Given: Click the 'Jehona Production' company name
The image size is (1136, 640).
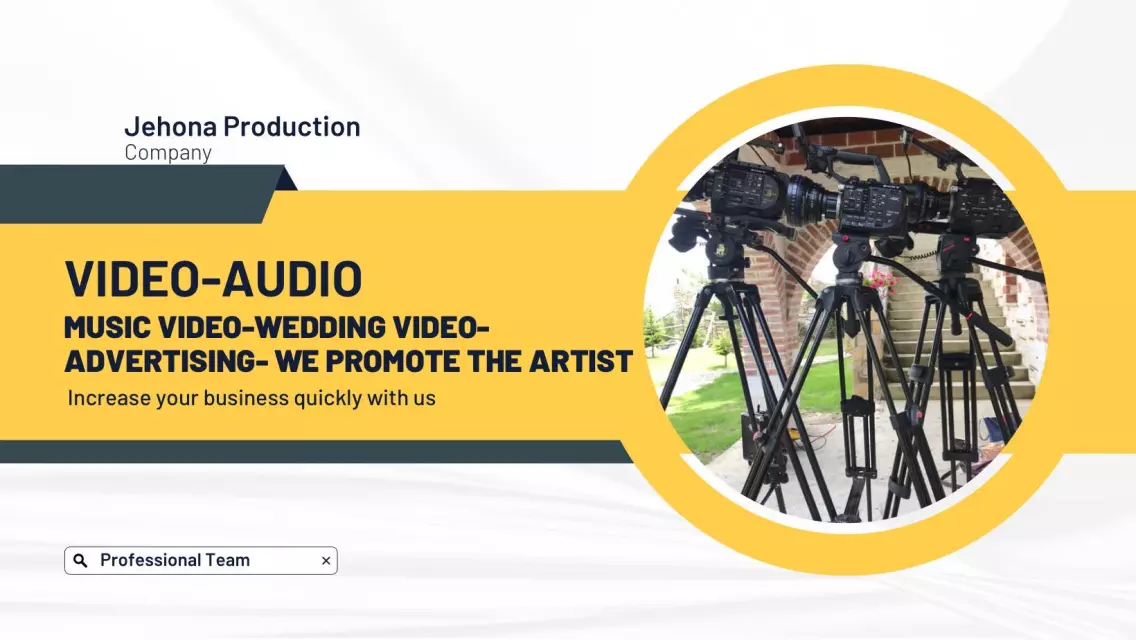Looking at the screenshot, I should tap(242, 126).
